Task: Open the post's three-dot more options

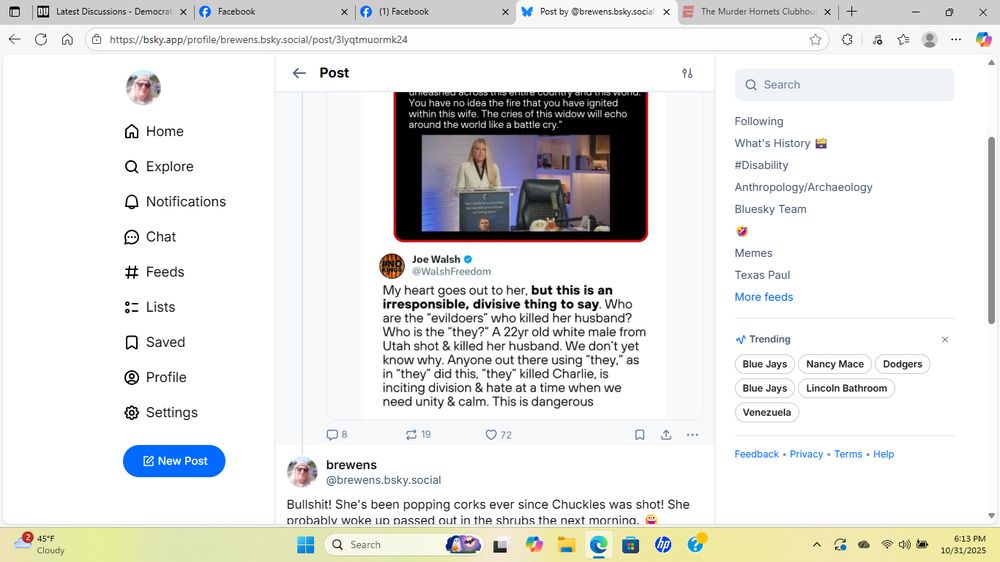Action: [x=693, y=434]
